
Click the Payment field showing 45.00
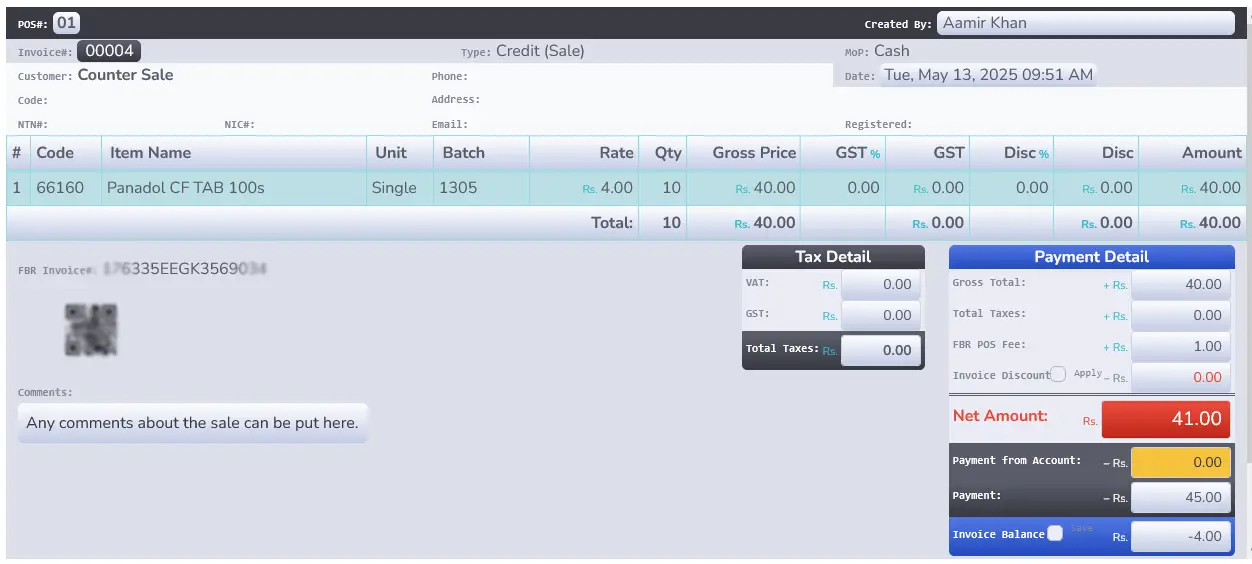(1180, 497)
